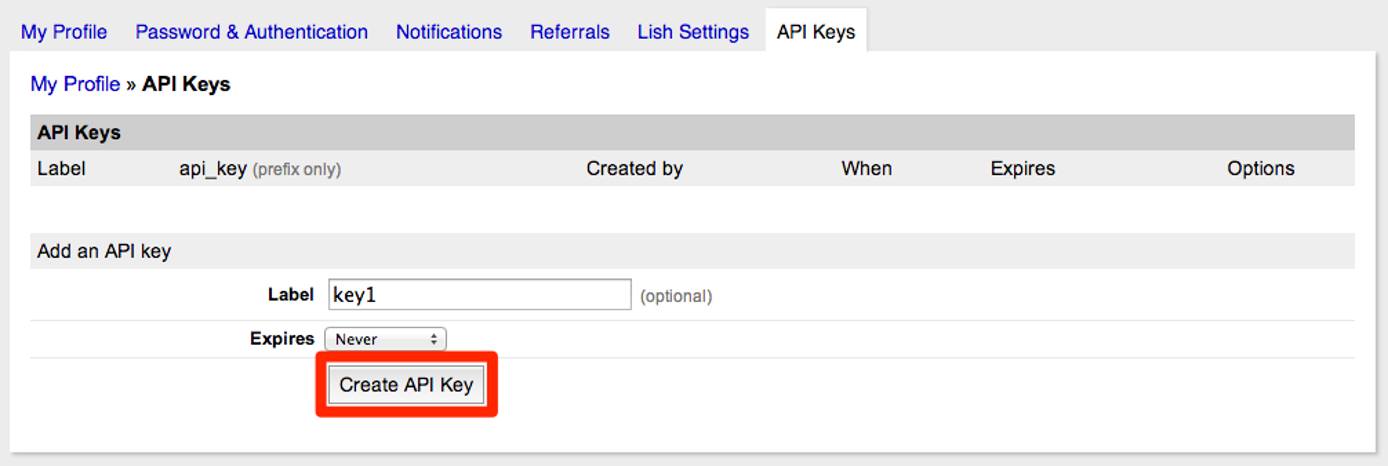This screenshot has width=1388, height=466.
Task: Open the Expires dropdown set to Never
Action: (386, 339)
